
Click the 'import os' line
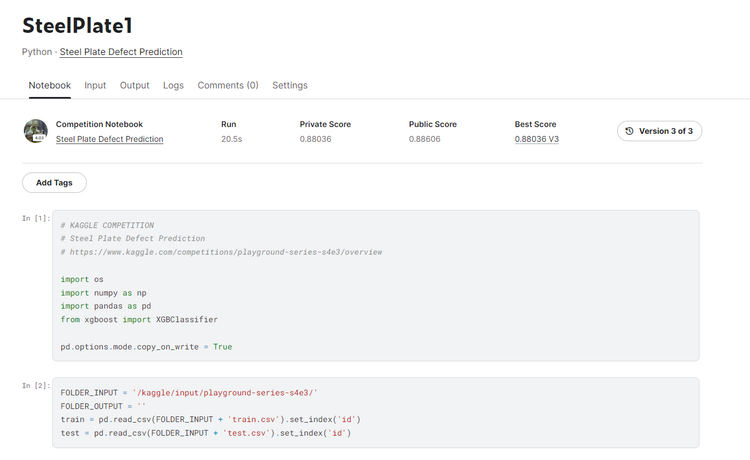(82, 279)
